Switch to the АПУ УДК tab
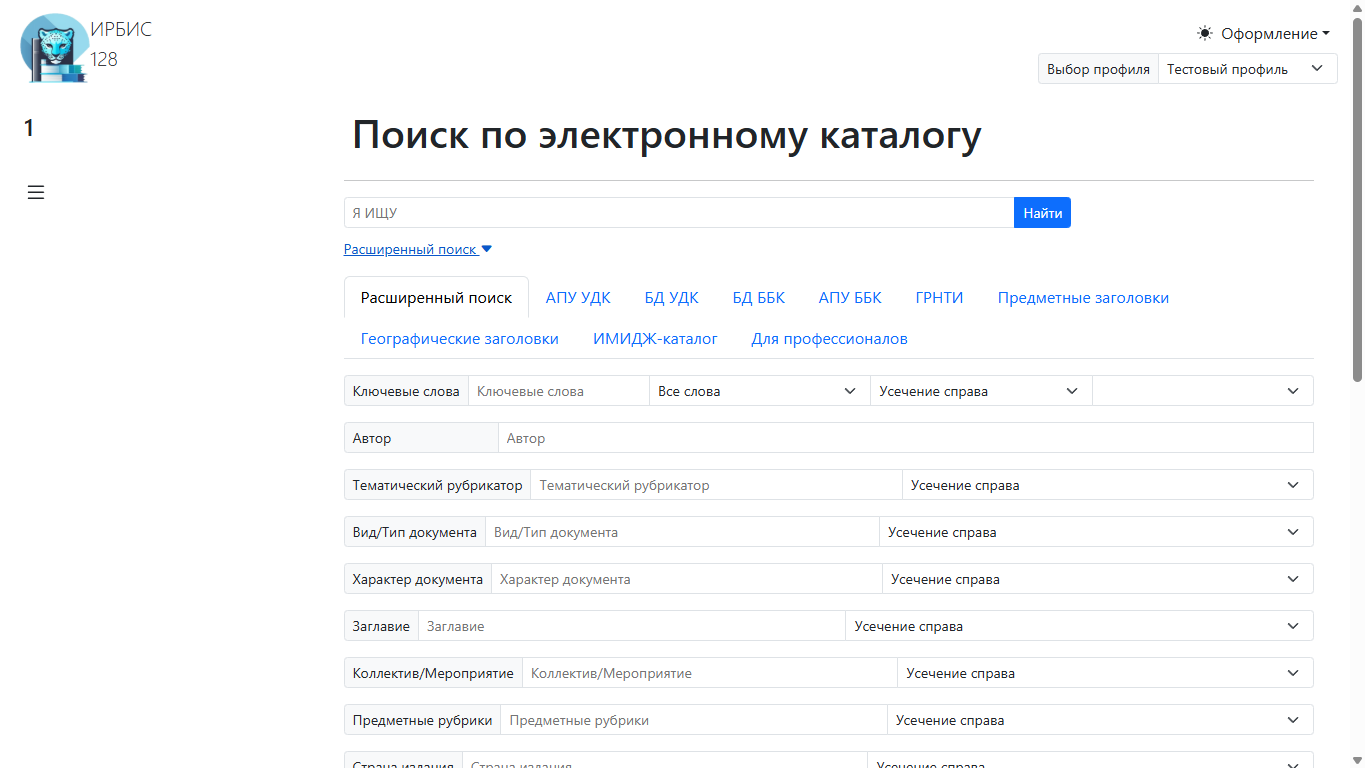Image resolution: width=1365 pixels, height=768 pixels. pyautogui.click(x=578, y=298)
